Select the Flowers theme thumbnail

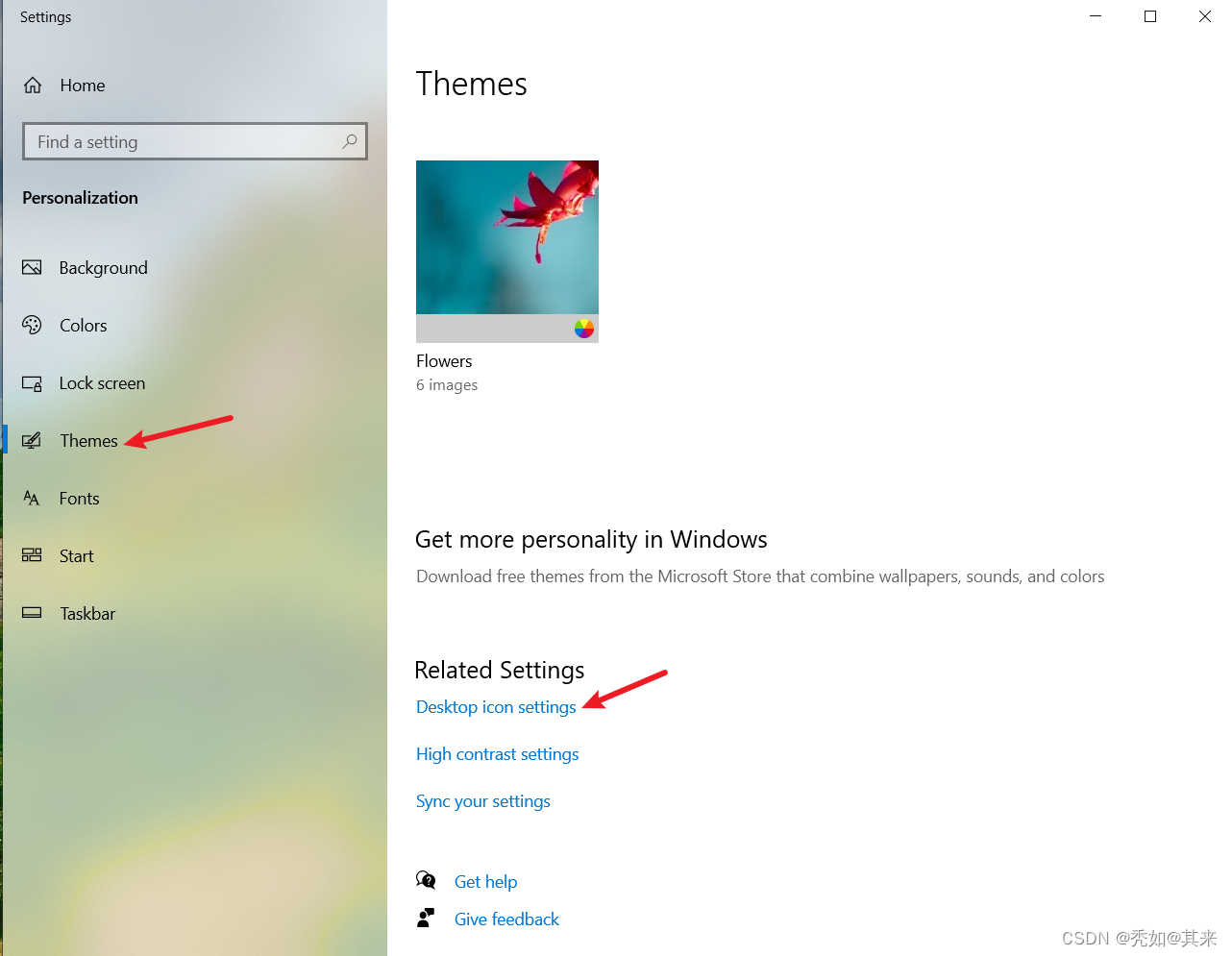pos(507,252)
